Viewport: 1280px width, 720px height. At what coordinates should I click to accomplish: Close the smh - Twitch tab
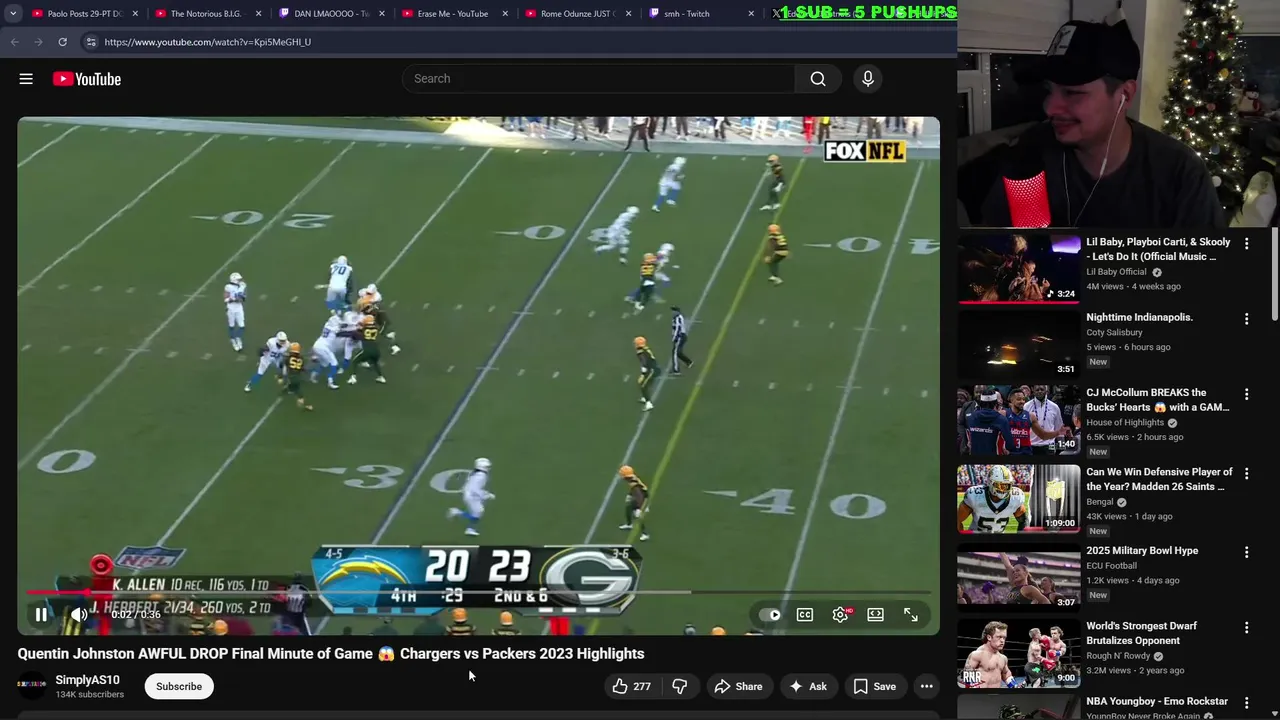point(751,14)
